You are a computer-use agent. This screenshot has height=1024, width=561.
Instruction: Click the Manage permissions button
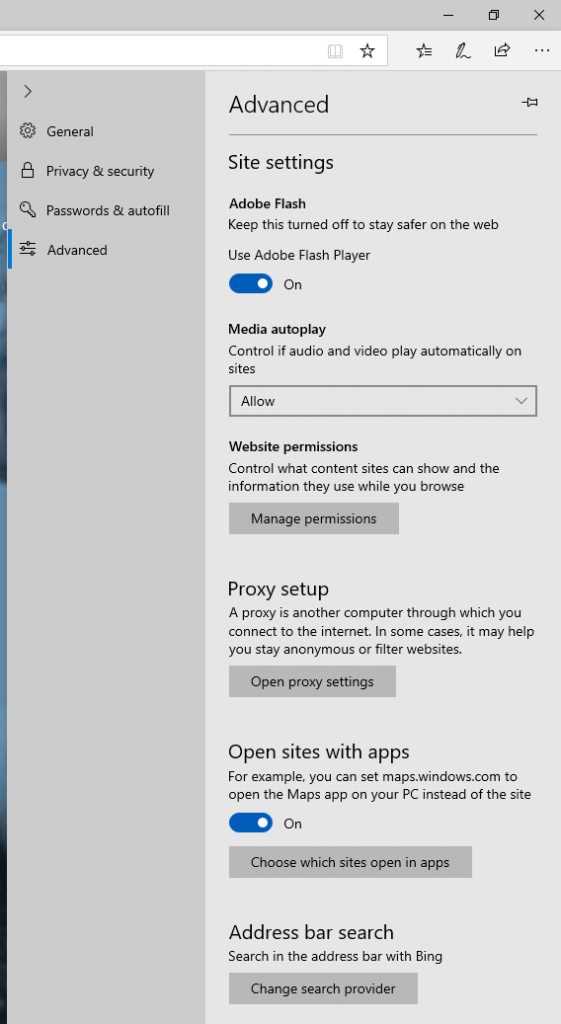point(313,519)
